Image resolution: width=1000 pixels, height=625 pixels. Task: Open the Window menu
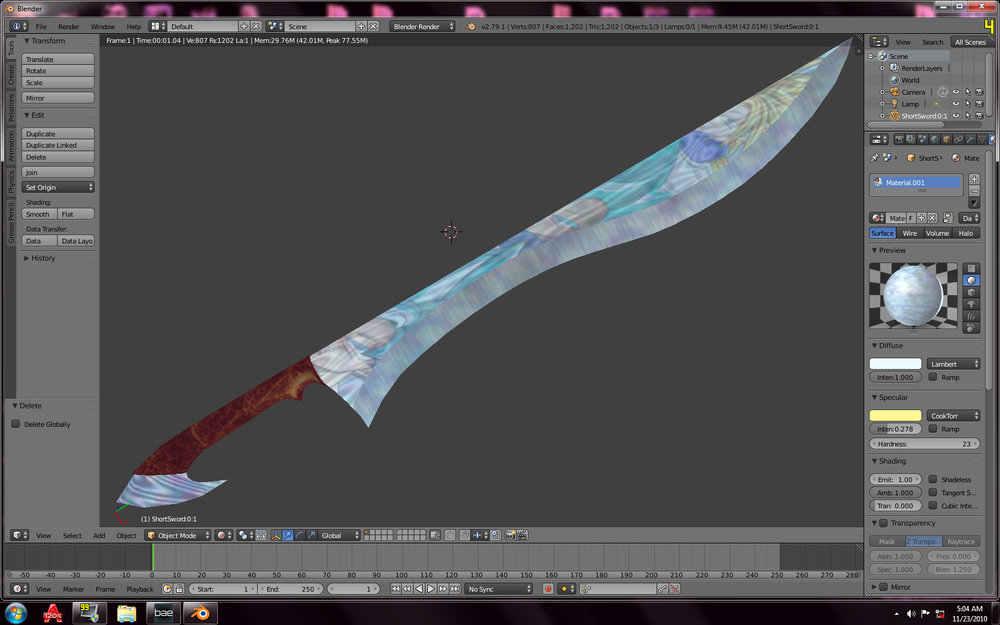(x=103, y=27)
